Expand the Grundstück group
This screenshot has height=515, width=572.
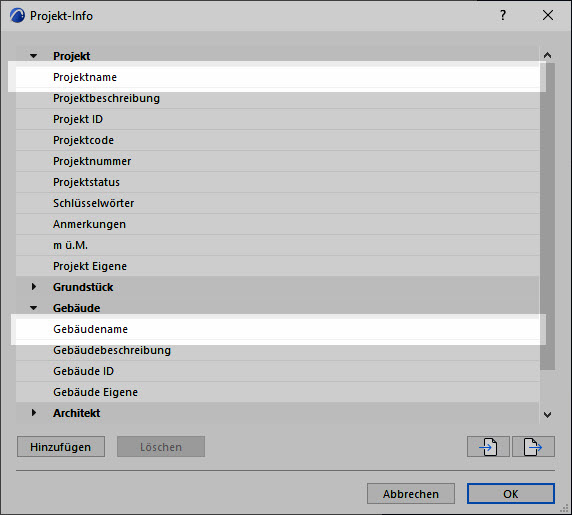(34, 287)
